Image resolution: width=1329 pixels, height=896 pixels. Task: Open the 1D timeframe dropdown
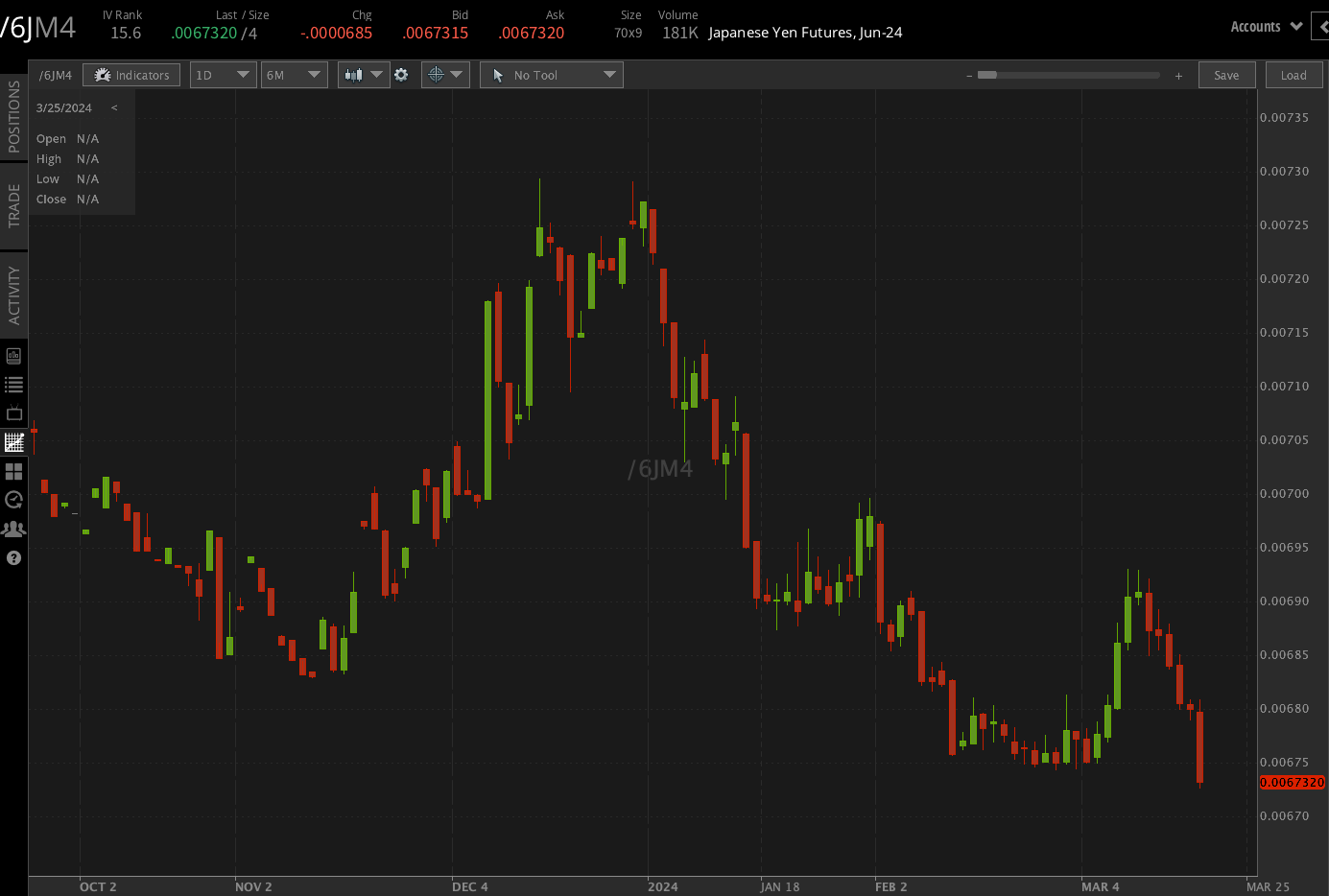[223, 74]
